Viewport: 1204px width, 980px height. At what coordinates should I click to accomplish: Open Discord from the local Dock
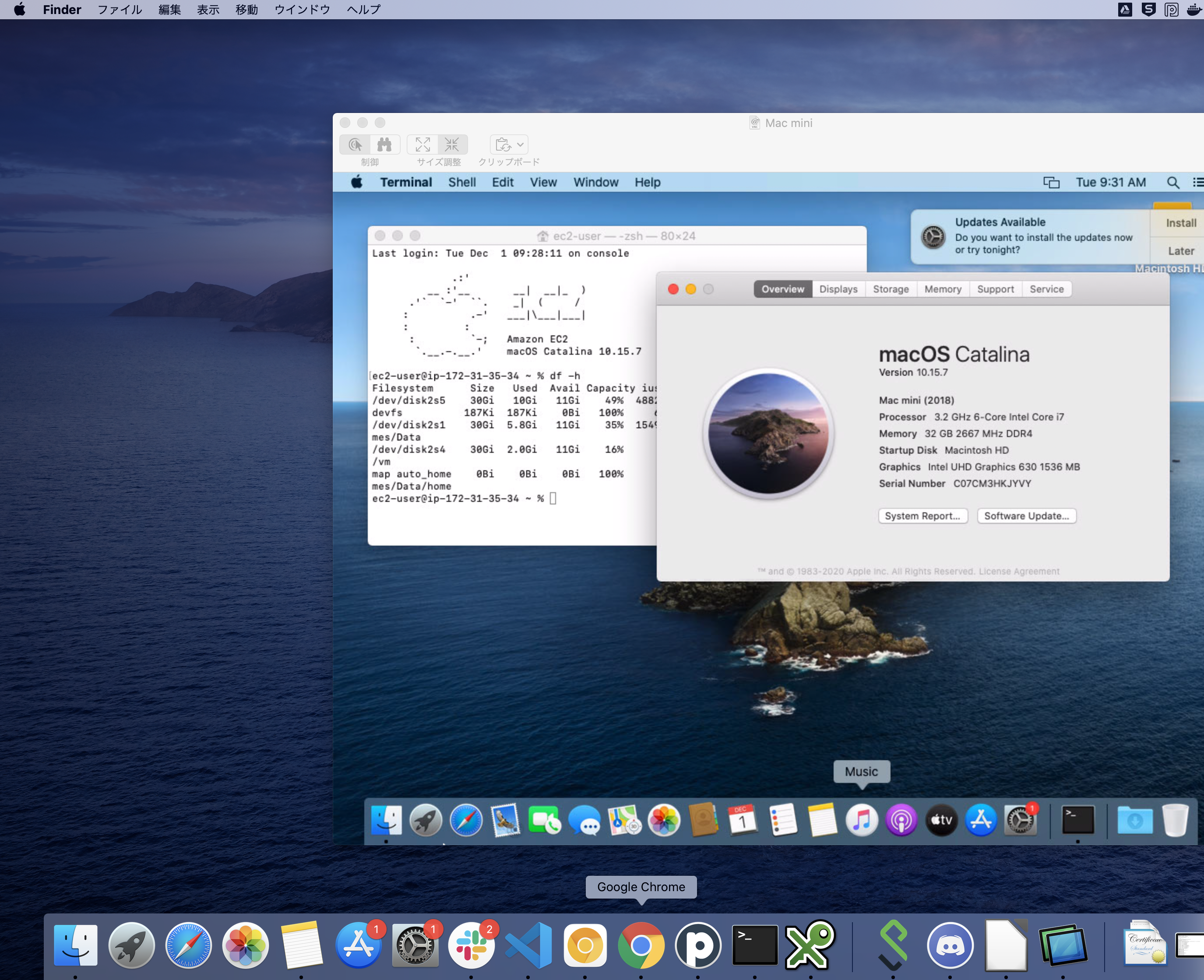950,945
